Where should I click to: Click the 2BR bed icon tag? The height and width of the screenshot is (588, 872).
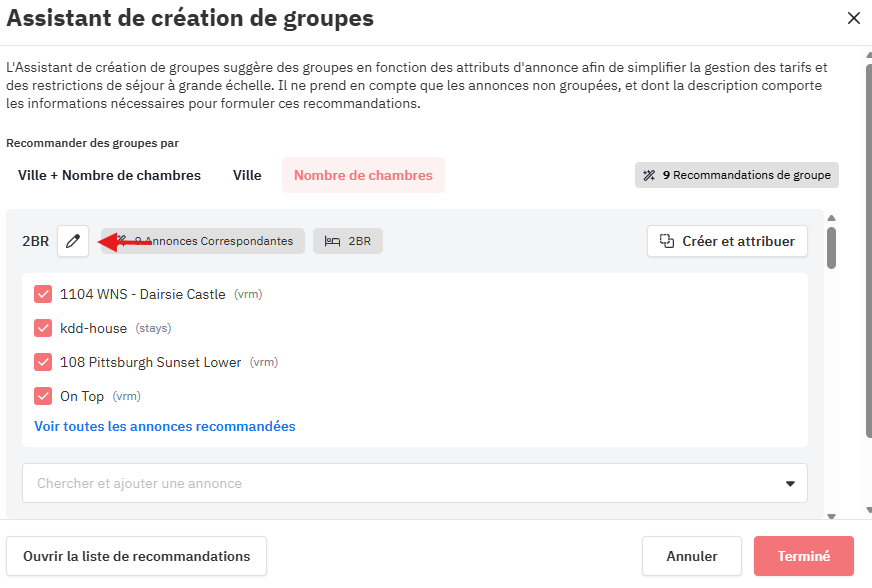348,241
